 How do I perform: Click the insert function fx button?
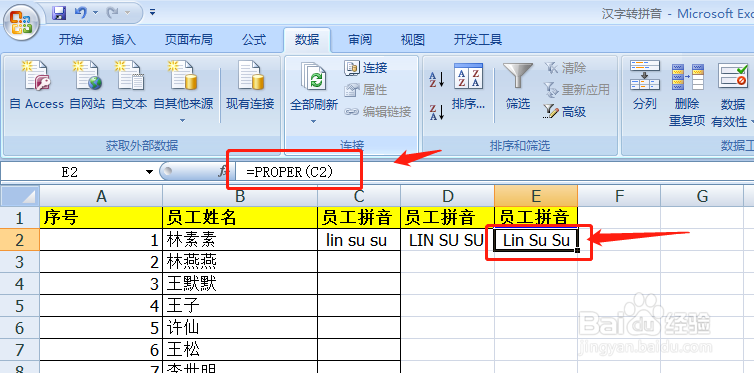click(223, 172)
